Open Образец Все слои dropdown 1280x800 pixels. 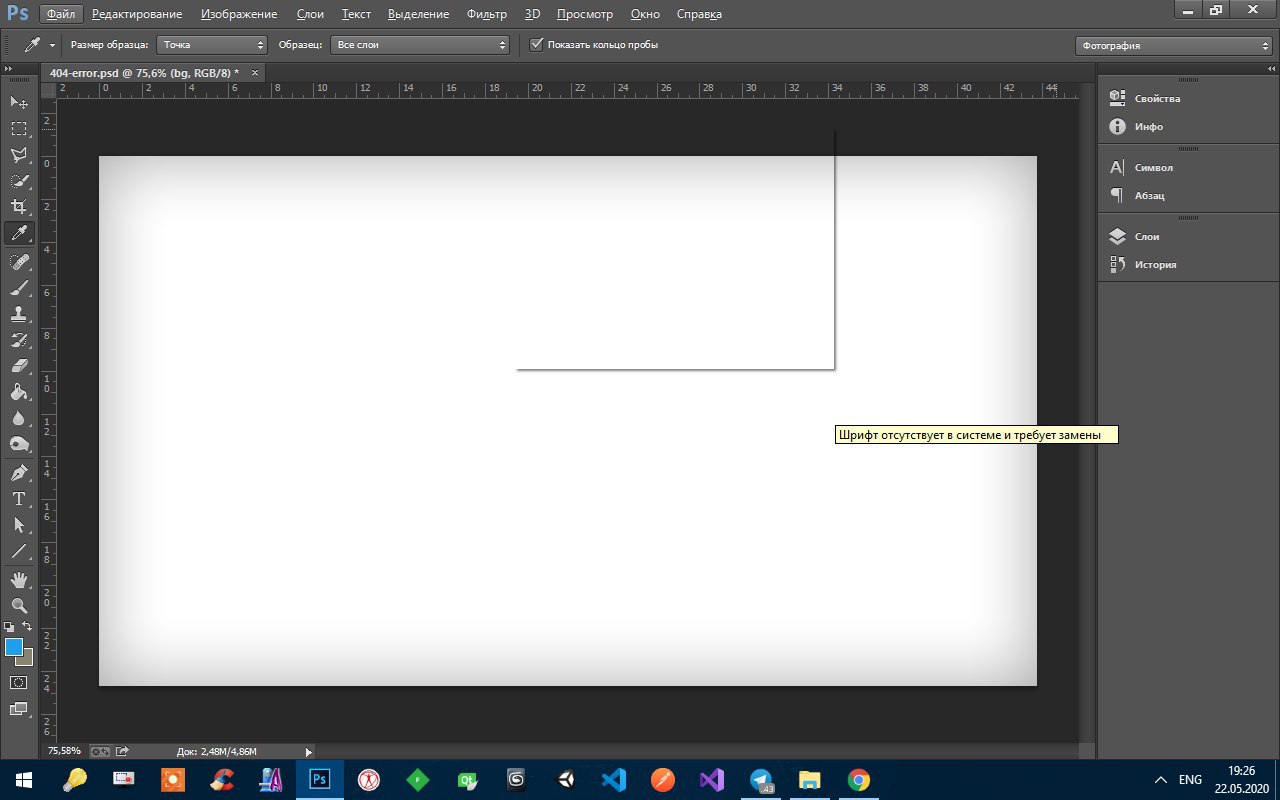[420, 45]
